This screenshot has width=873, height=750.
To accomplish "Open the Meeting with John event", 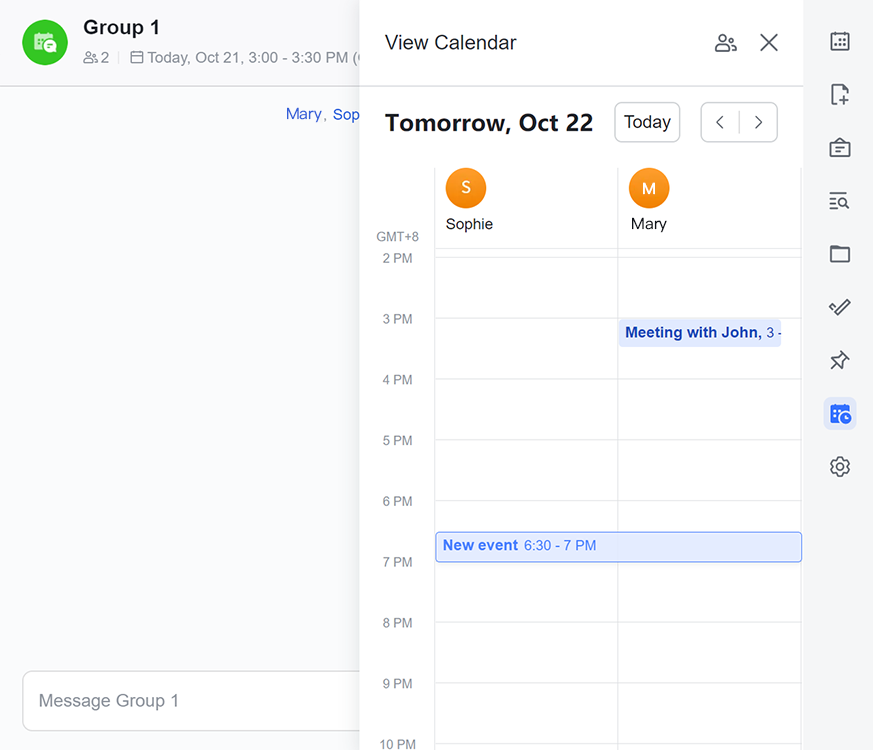I will [700, 332].
